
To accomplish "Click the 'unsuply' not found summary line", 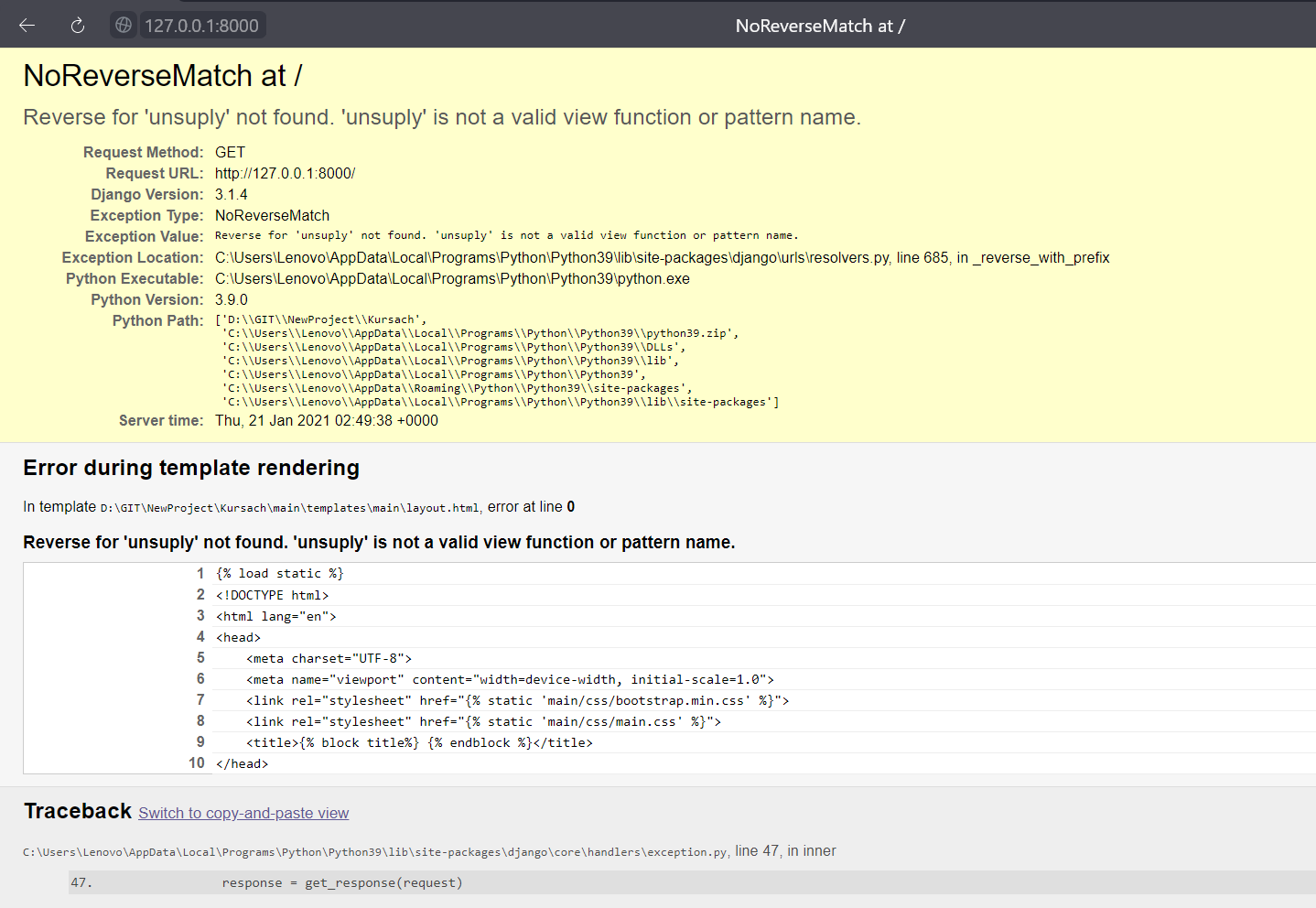I will click(442, 117).
